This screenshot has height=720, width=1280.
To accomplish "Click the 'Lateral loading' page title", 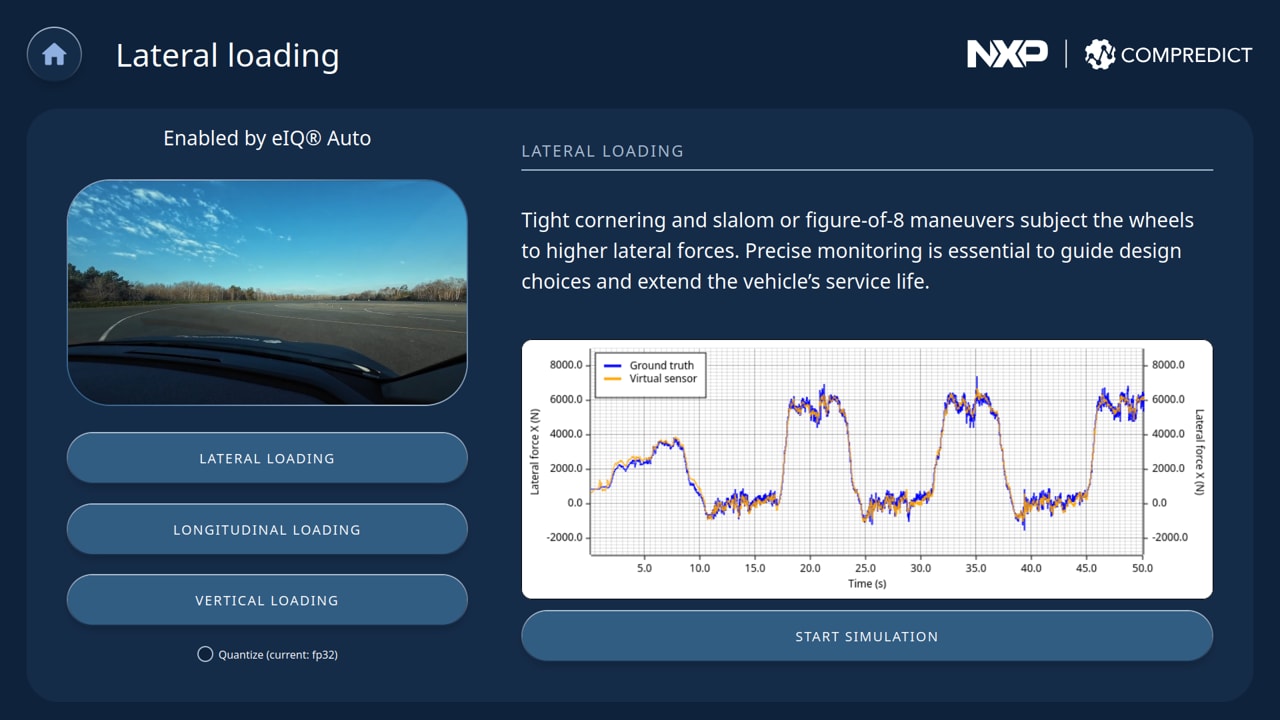I will click(227, 55).
